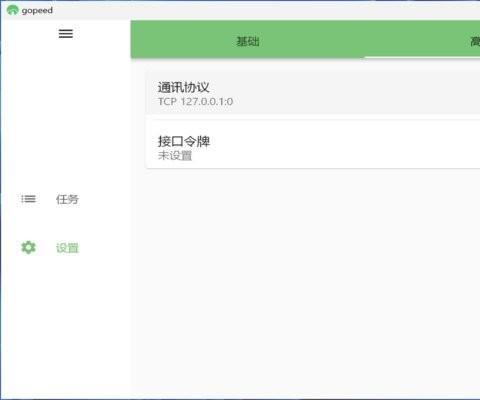
Task: Click the gopeed title text
Action: click(x=37, y=10)
